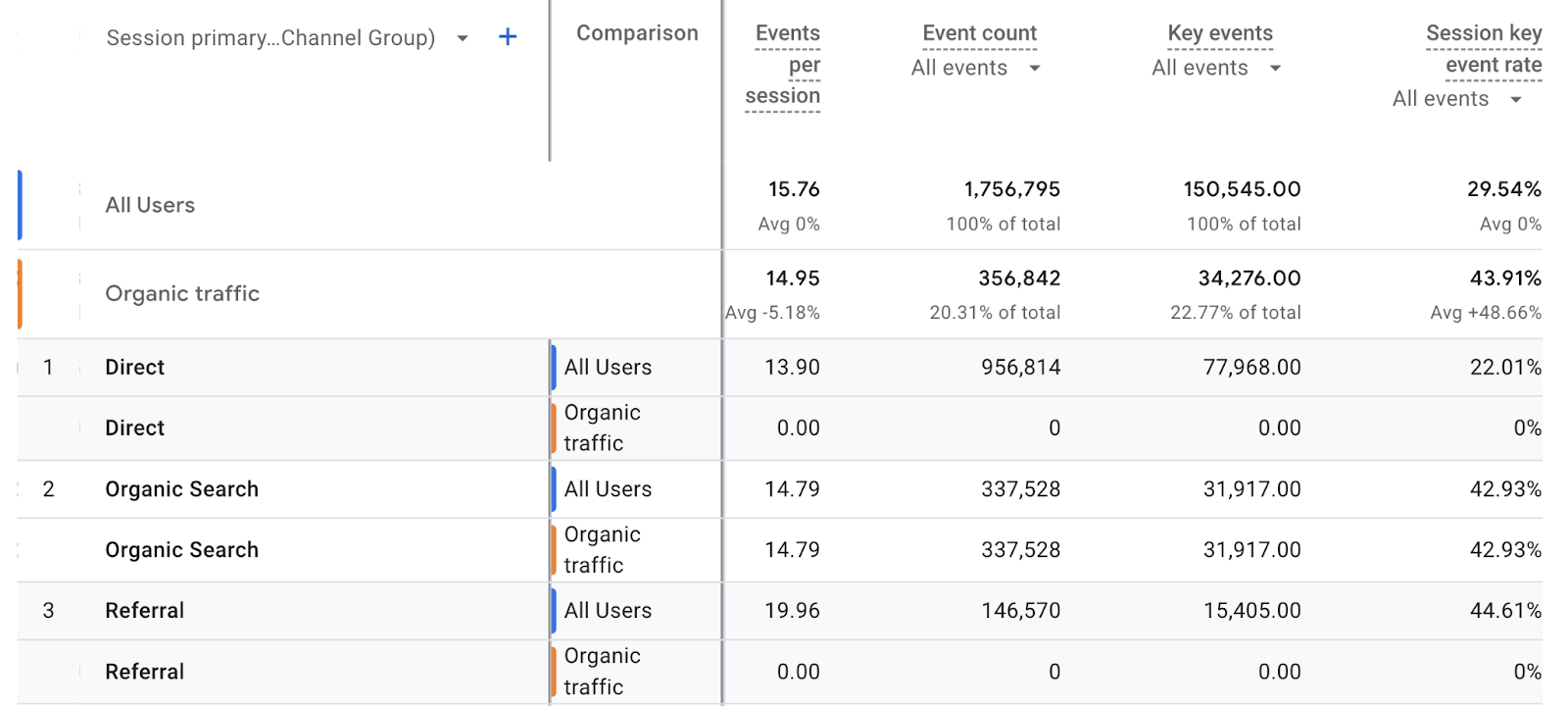This screenshot has height=706, width=1568.
Task: Click Referral in row 3
Action: 145,610
